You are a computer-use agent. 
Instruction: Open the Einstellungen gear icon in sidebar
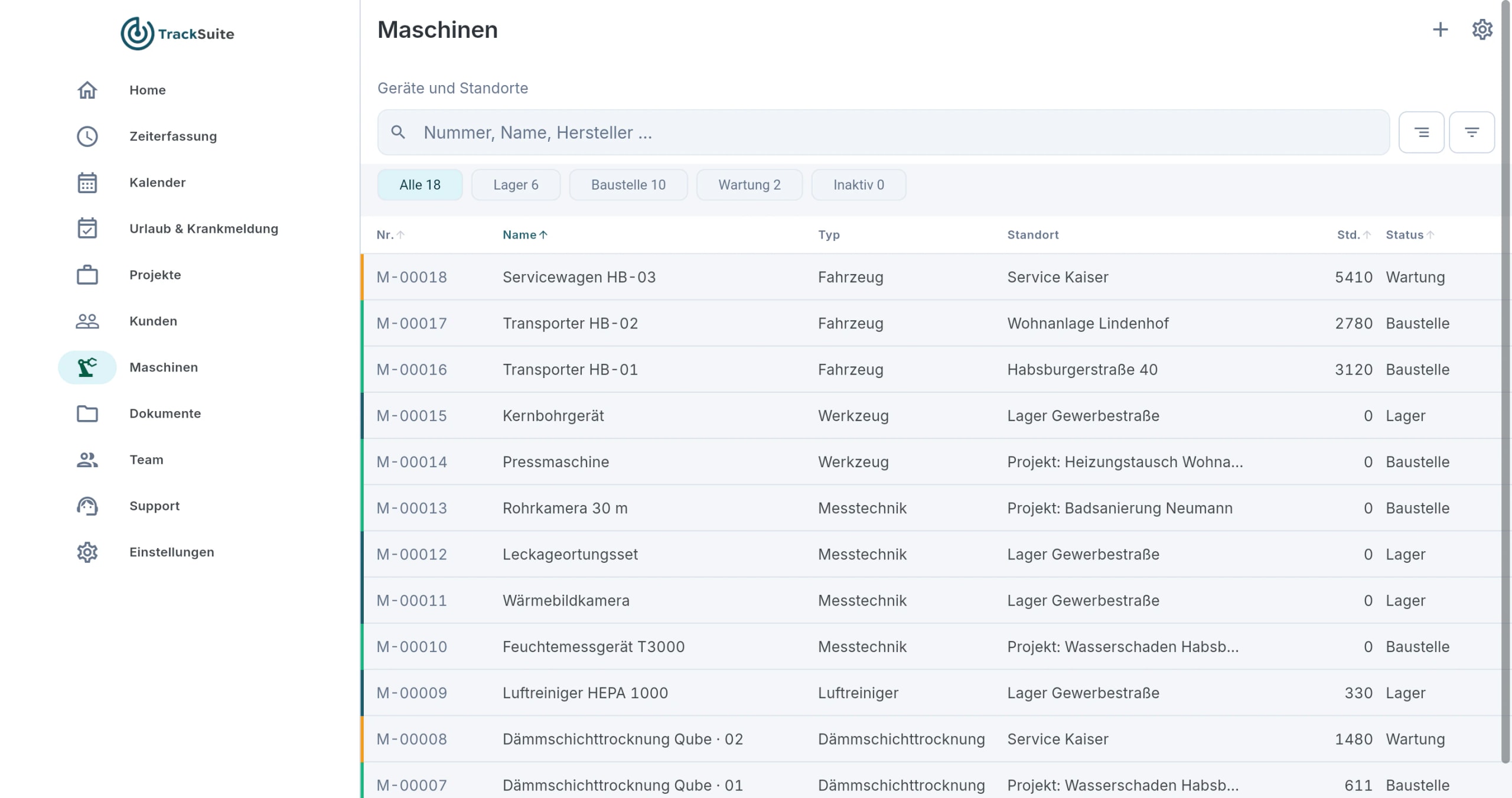(x=87, y=552)
